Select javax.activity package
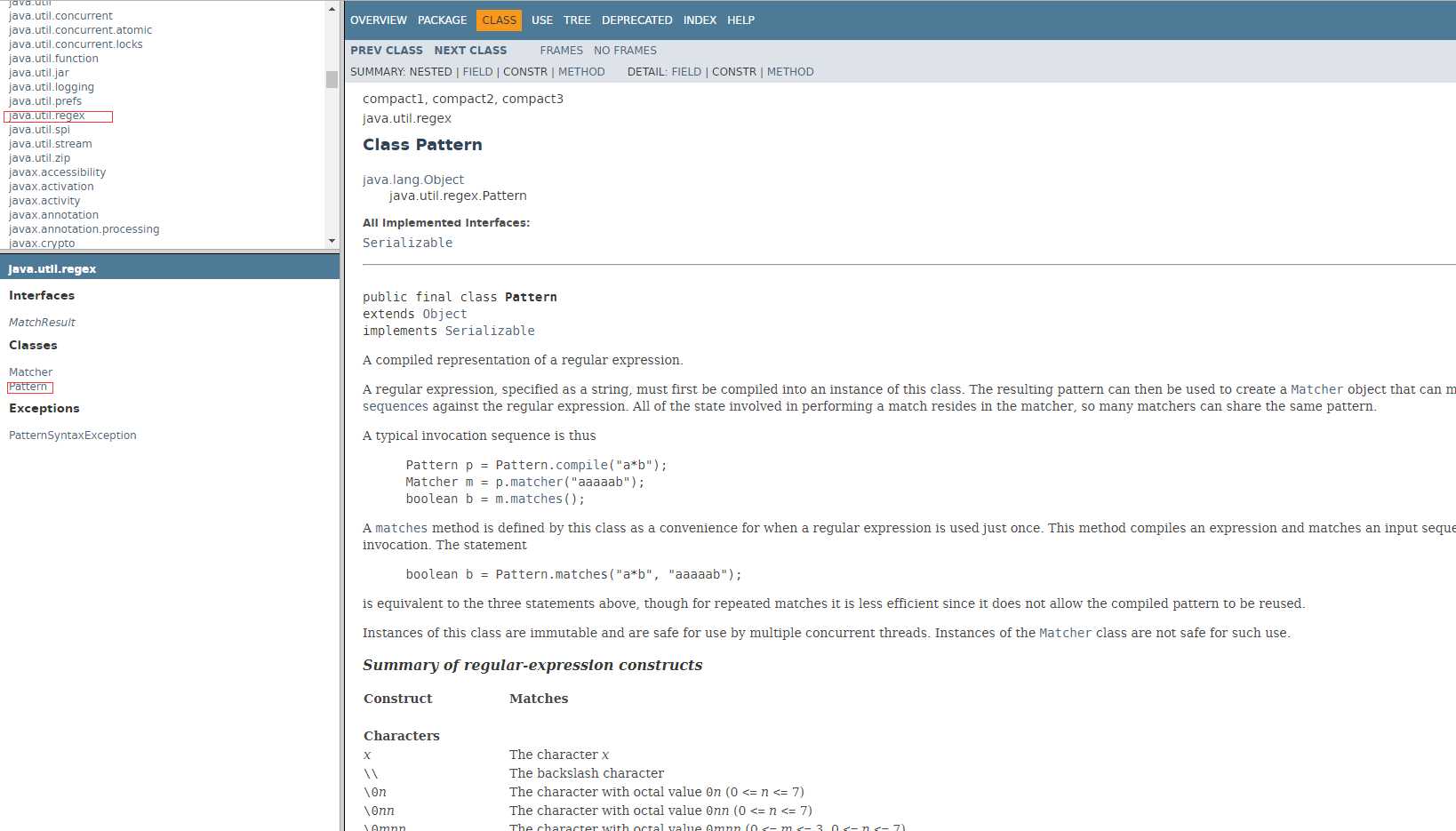The width and height of the screenshot is (1456, 831). tap(44, 201)
